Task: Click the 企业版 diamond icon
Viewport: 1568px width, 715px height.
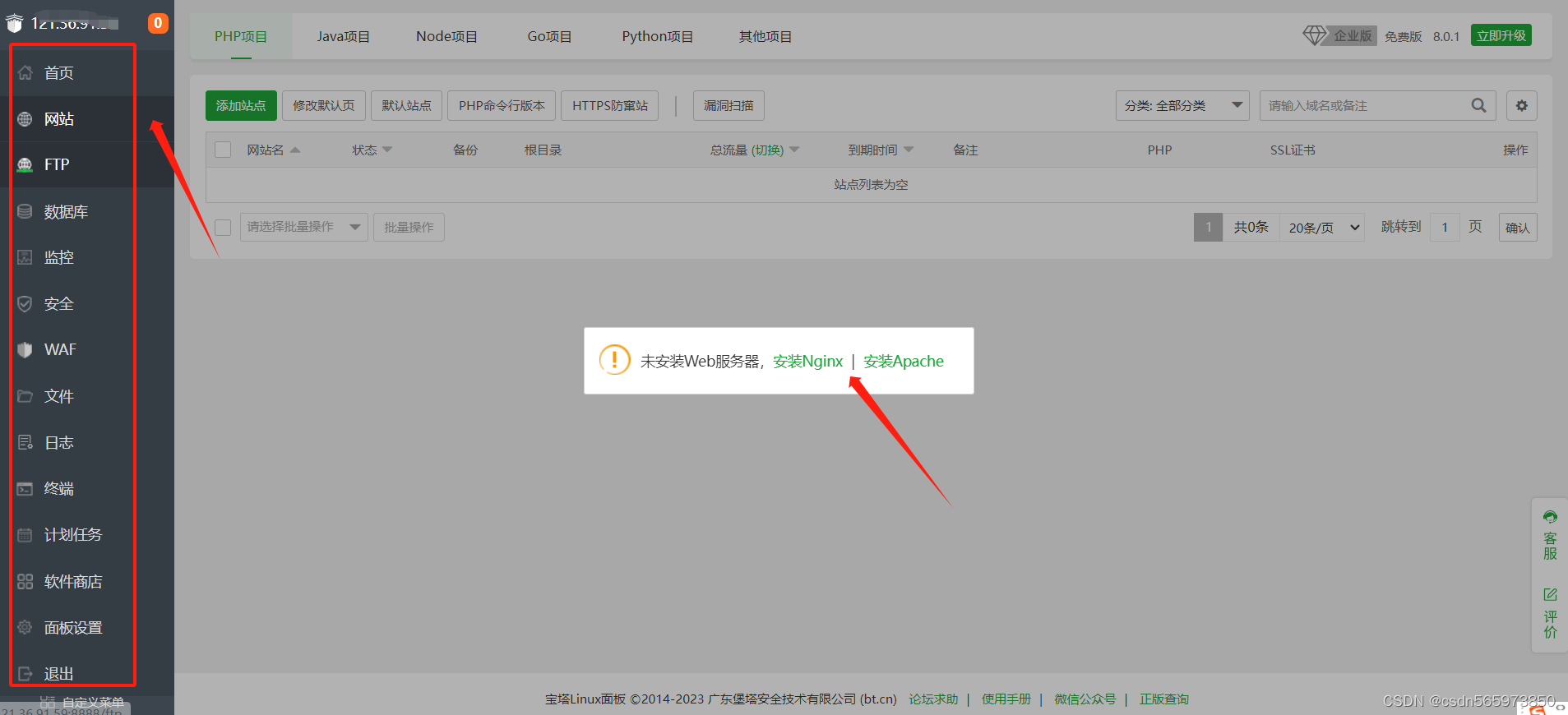Action: (x=1314, y=35)
